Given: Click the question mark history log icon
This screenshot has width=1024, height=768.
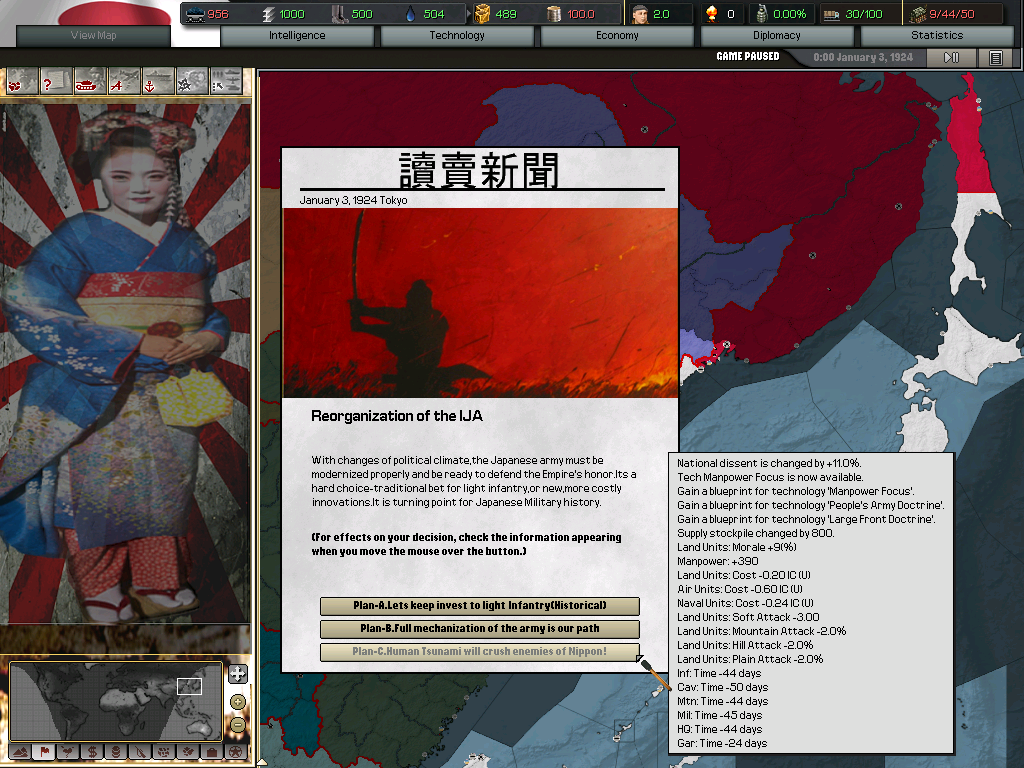Looking at the screenshot, I should pos(55,81).
